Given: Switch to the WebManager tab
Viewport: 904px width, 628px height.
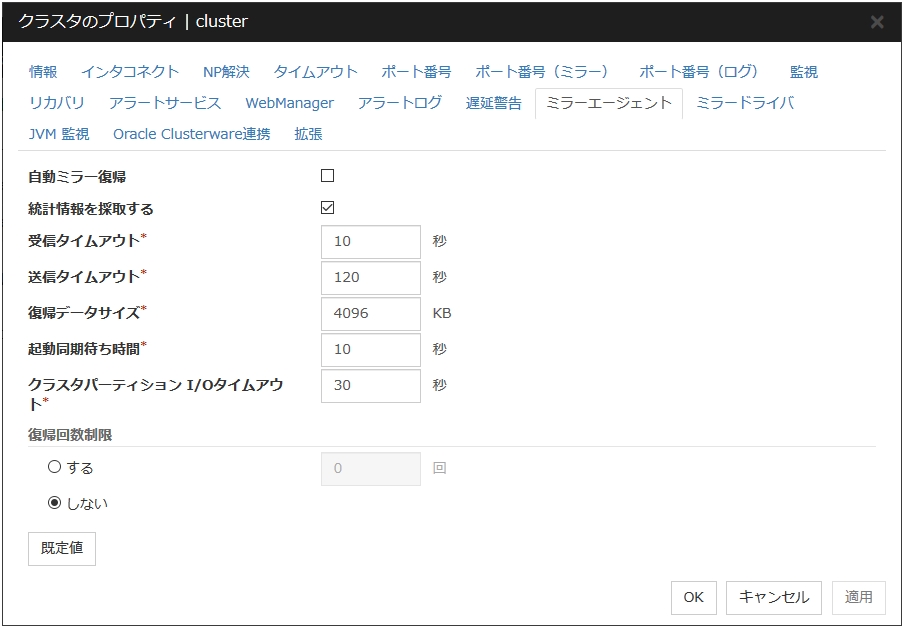Looking at the screenshot, I should tap(289, 103).
